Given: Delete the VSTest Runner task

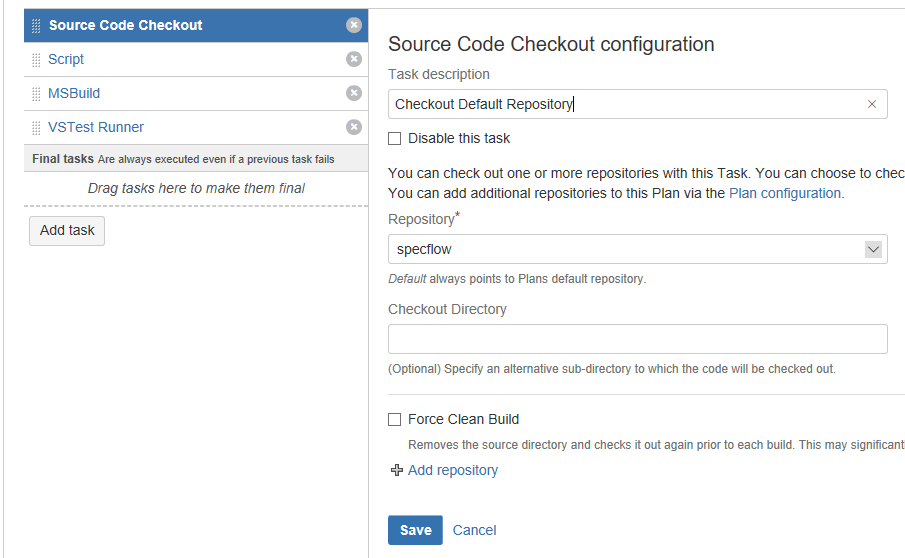Looking at the screenshot, I should 353,127.
